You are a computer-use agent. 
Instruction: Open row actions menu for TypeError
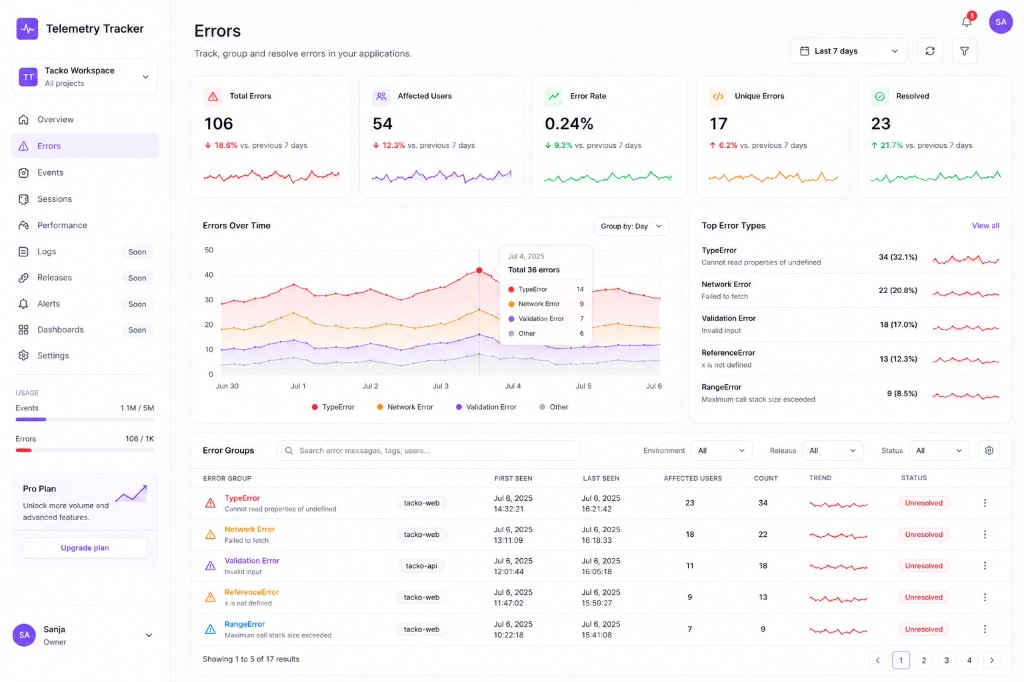point(985,503)
